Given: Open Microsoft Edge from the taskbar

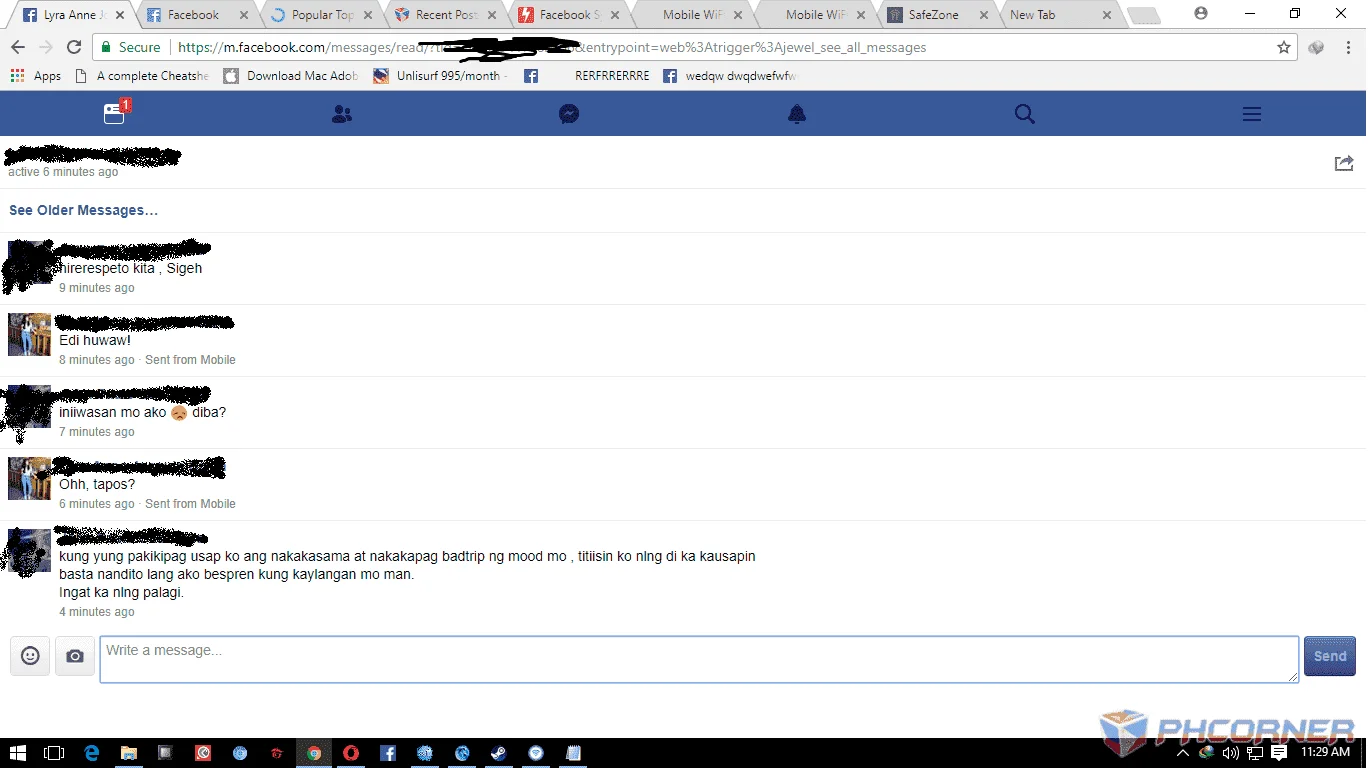Looking at the screenshot, I should (x=92, y=753).
